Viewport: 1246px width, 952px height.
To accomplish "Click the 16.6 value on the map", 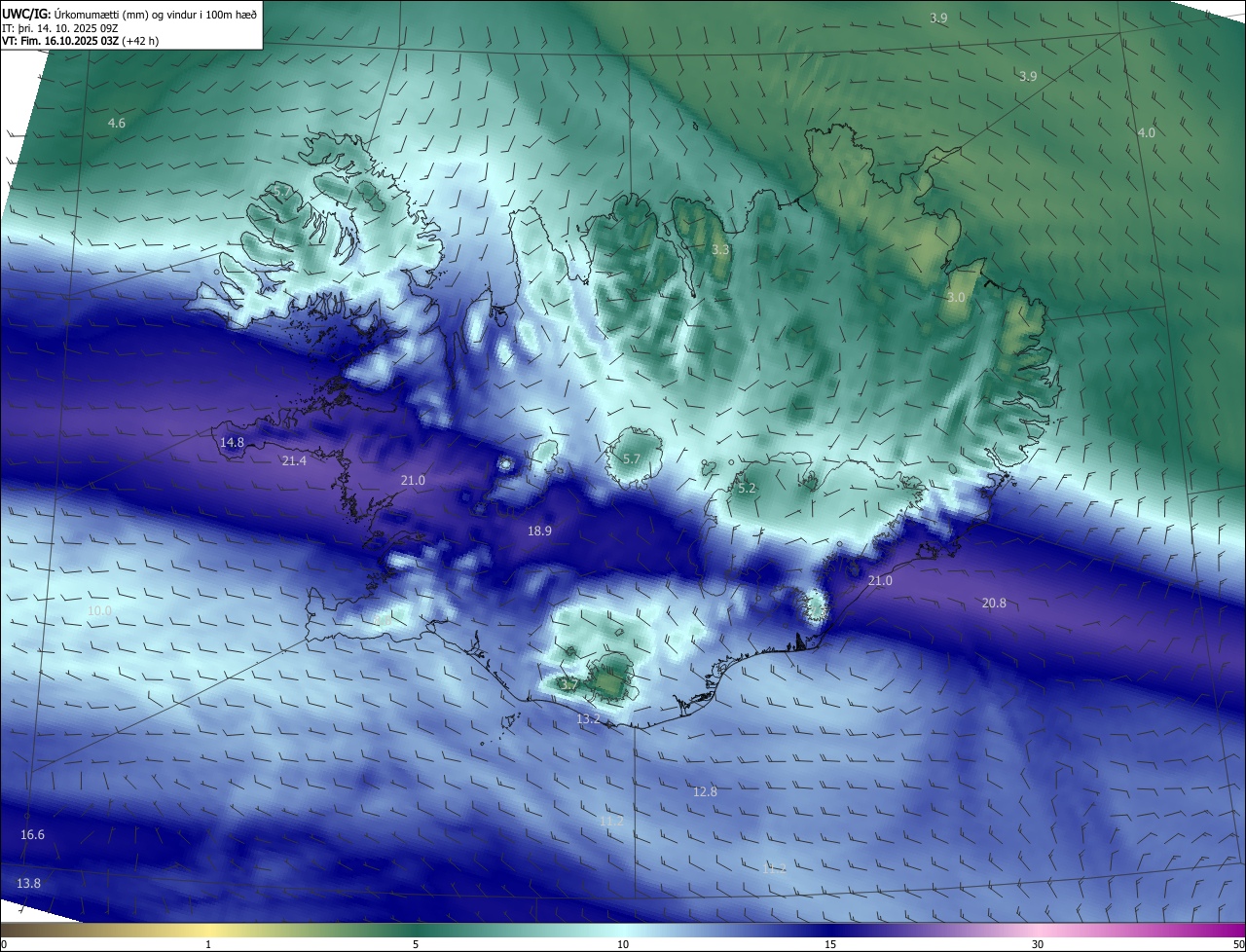I will click(32, 835).
